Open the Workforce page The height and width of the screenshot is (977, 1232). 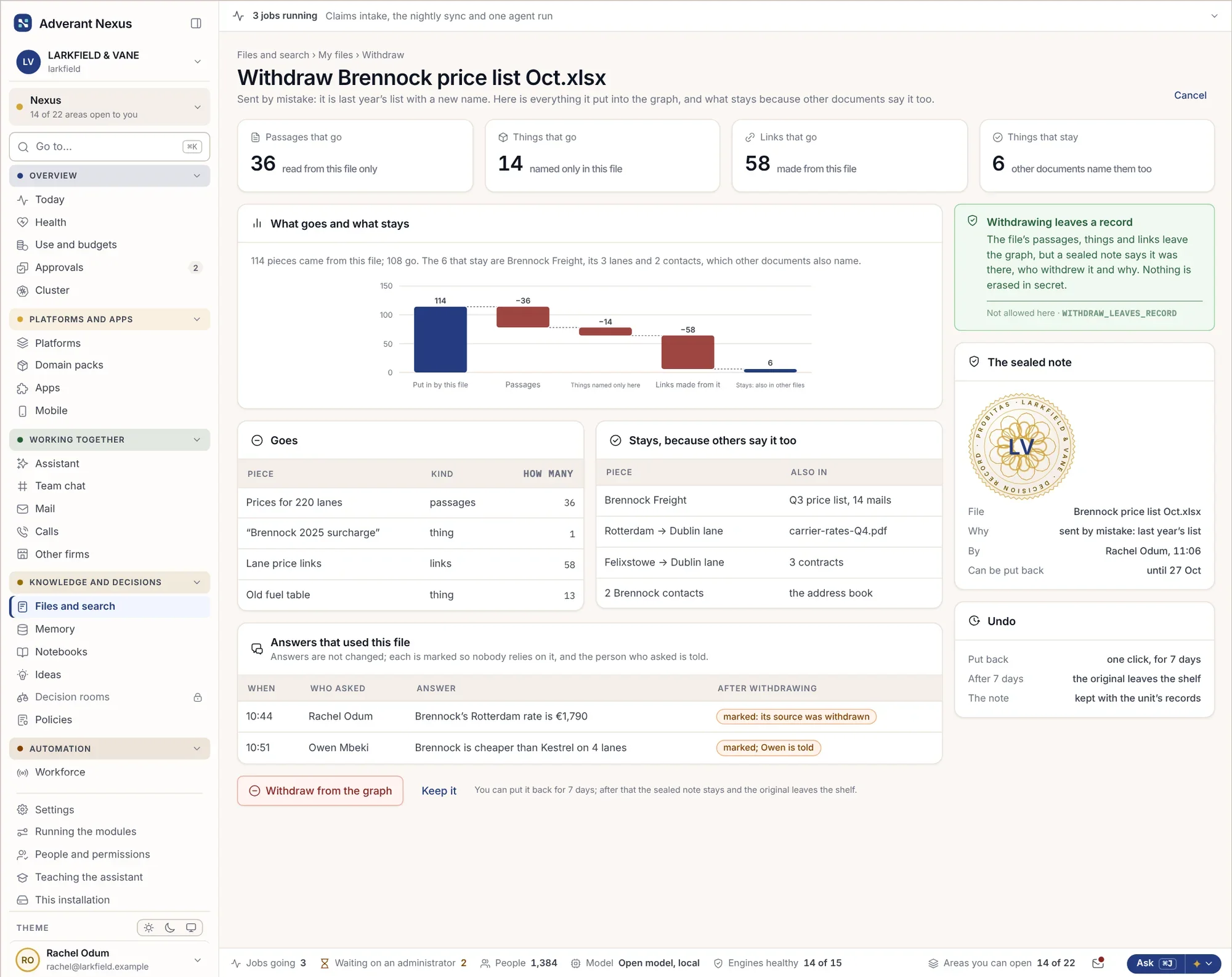[110, 772]
